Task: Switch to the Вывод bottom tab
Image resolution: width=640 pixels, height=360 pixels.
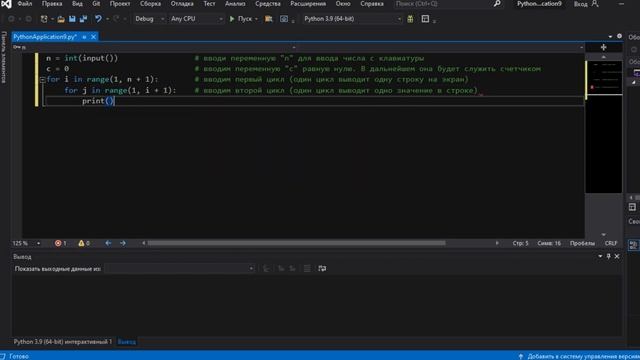Action: (127, 342)
